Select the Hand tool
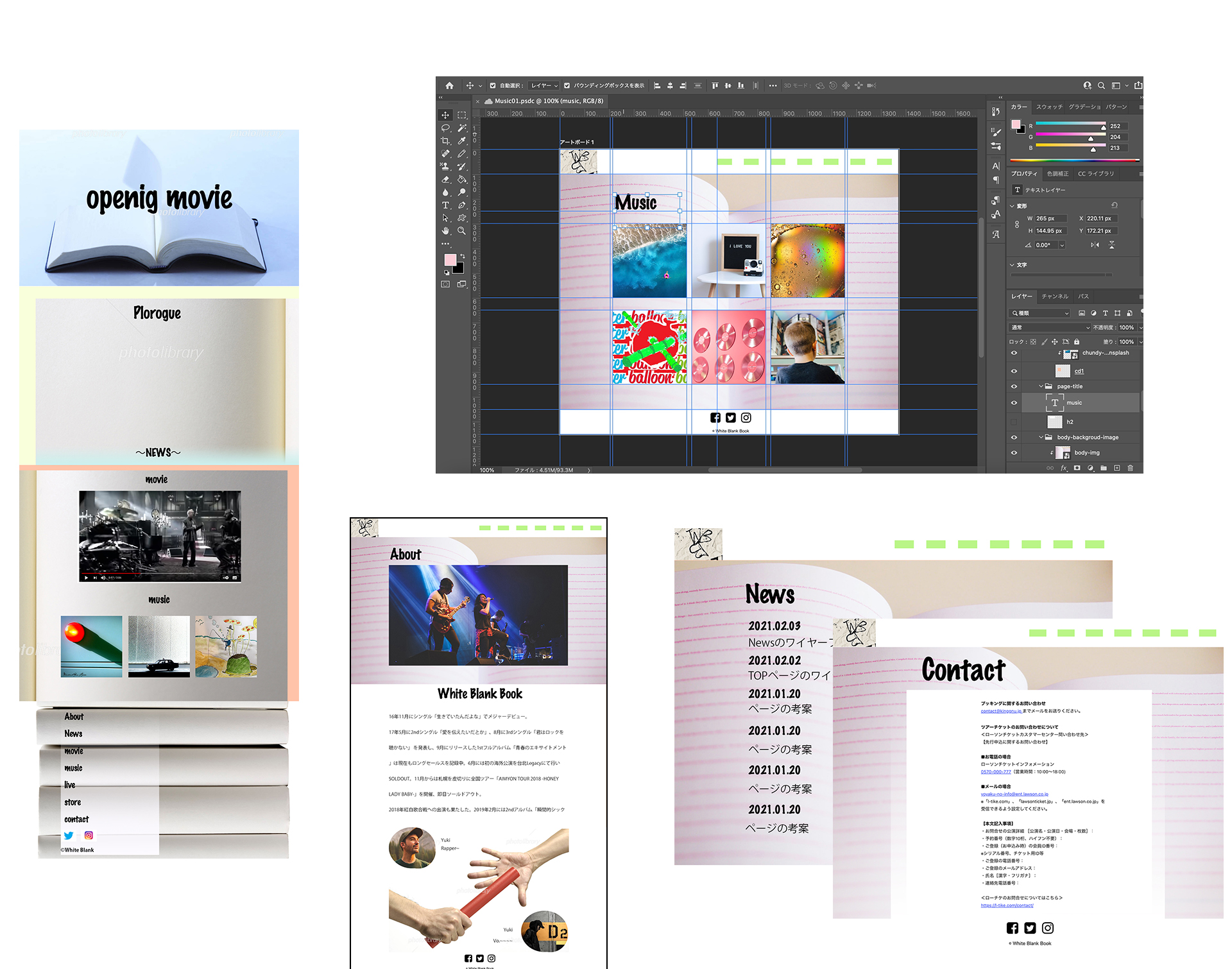Screen dimensions: 1232x969 445,231
